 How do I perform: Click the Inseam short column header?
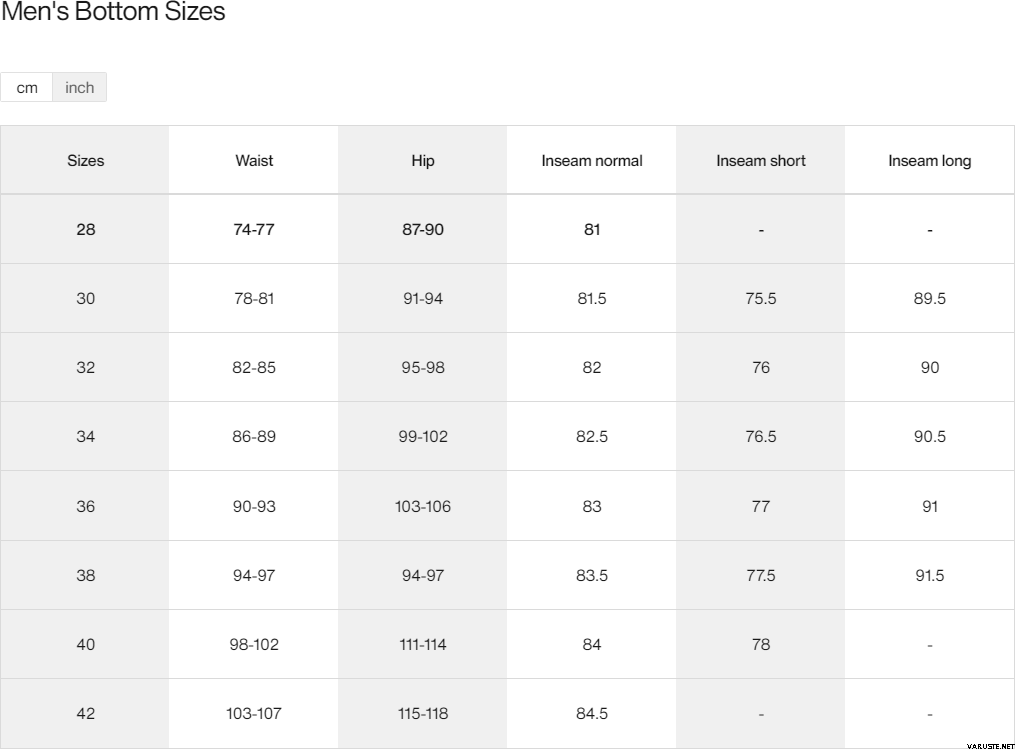click(761, 160)
